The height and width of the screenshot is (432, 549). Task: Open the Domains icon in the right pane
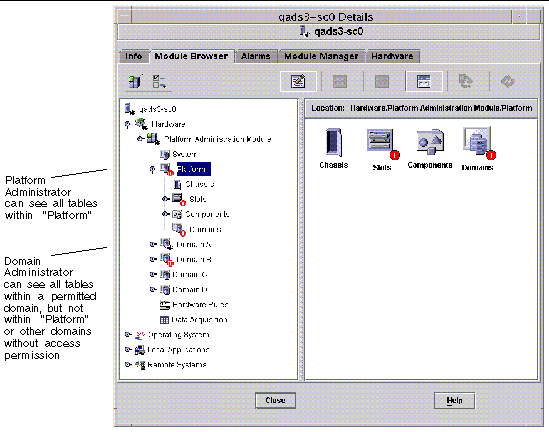pos(479,143)
